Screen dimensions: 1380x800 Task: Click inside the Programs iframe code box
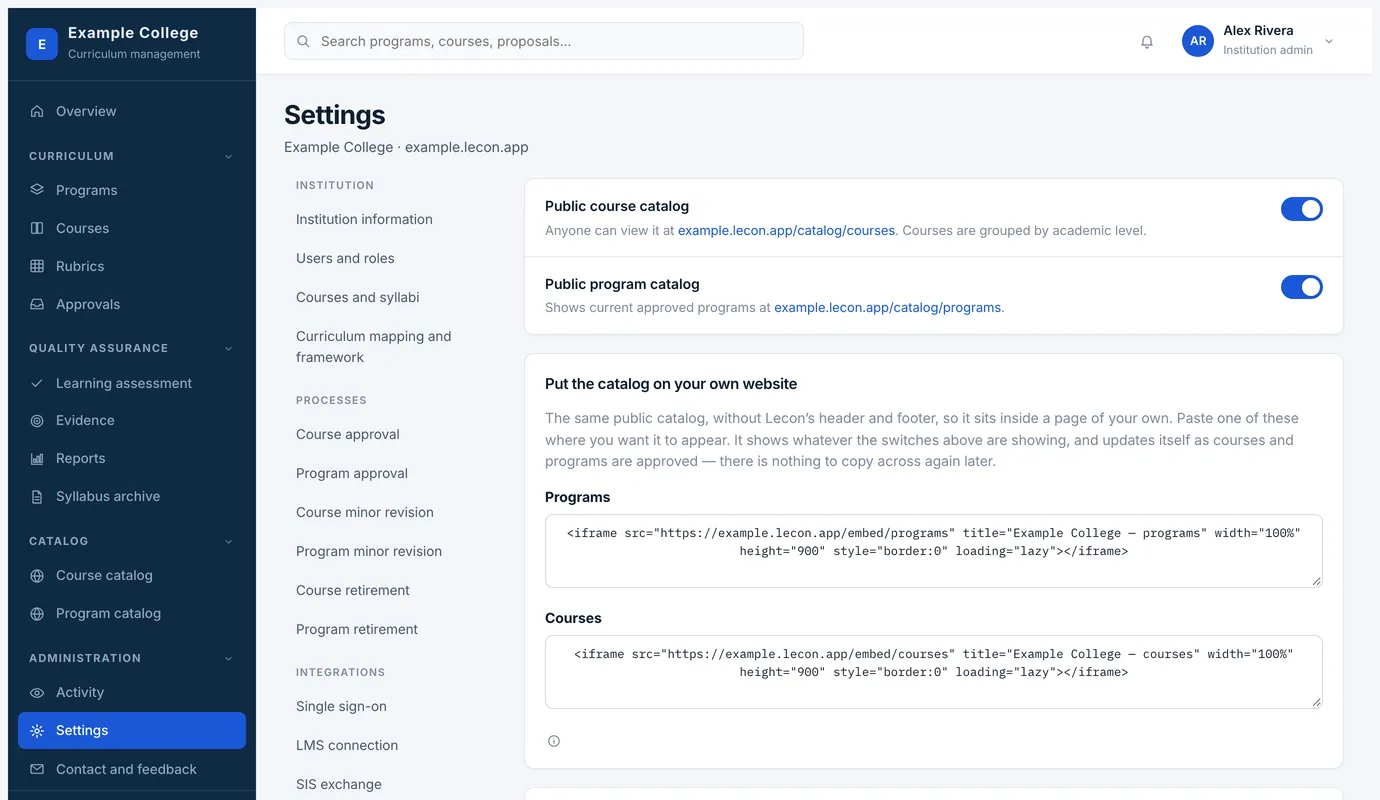pos(934,551)
